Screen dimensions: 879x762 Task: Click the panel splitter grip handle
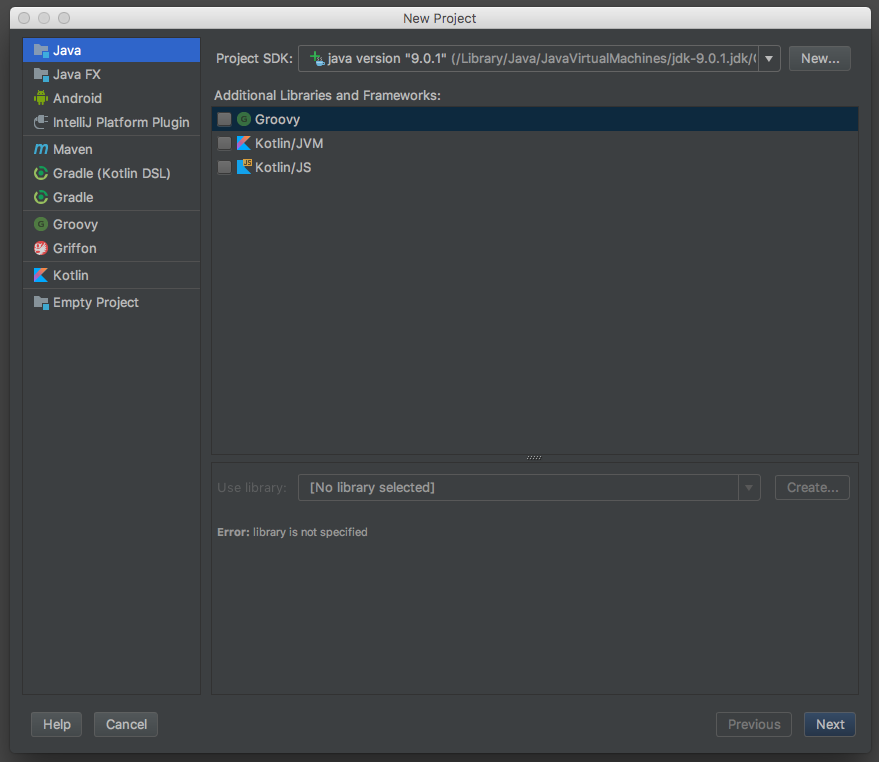tap(534, 458)
